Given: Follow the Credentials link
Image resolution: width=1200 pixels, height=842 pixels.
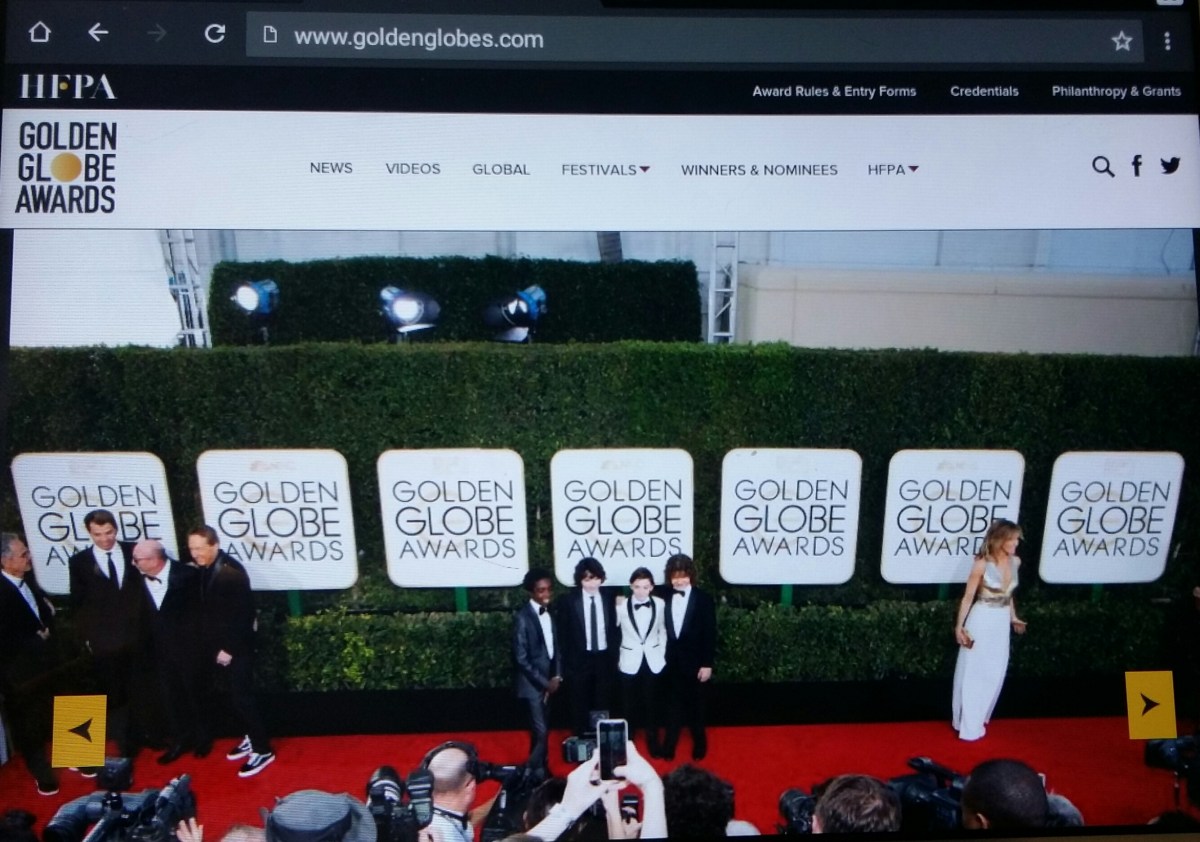Looking at the screenshot, I should point(984,91).
